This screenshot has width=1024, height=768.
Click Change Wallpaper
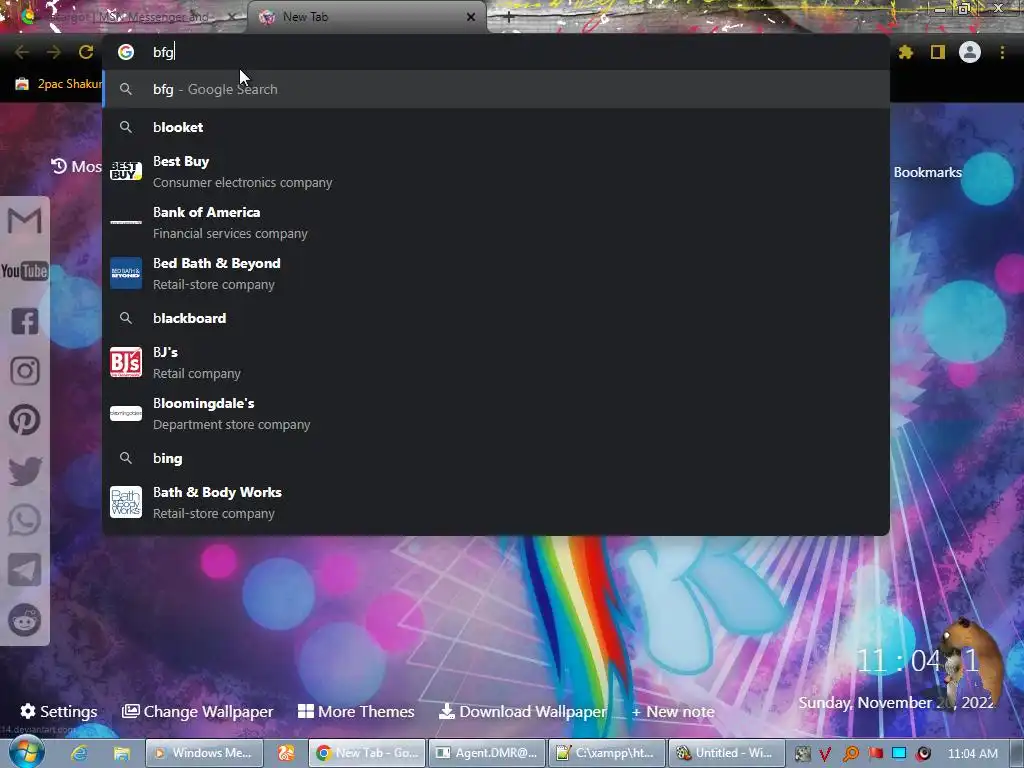(x=198, y=711)
